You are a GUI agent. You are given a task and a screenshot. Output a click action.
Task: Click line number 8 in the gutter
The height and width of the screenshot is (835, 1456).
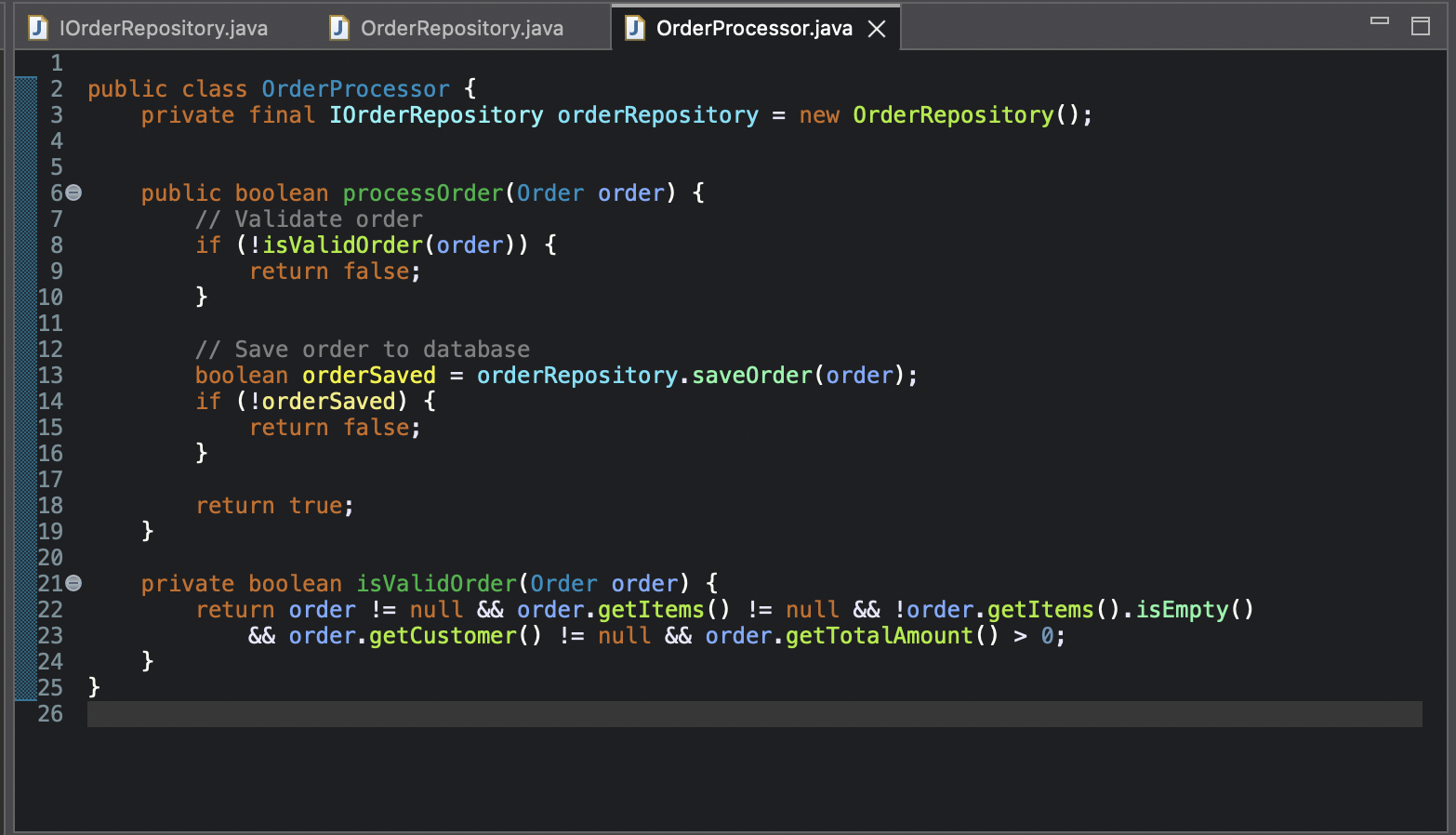tap(55, 245)
